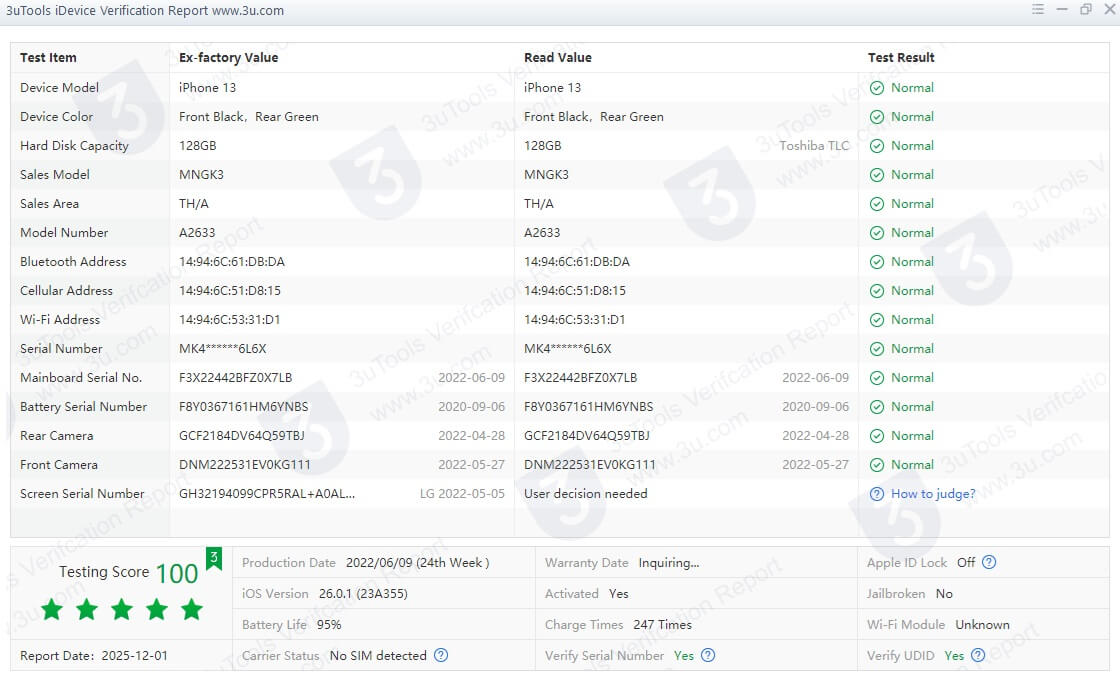Open the title bar hamburger menu

[1038, 10]
